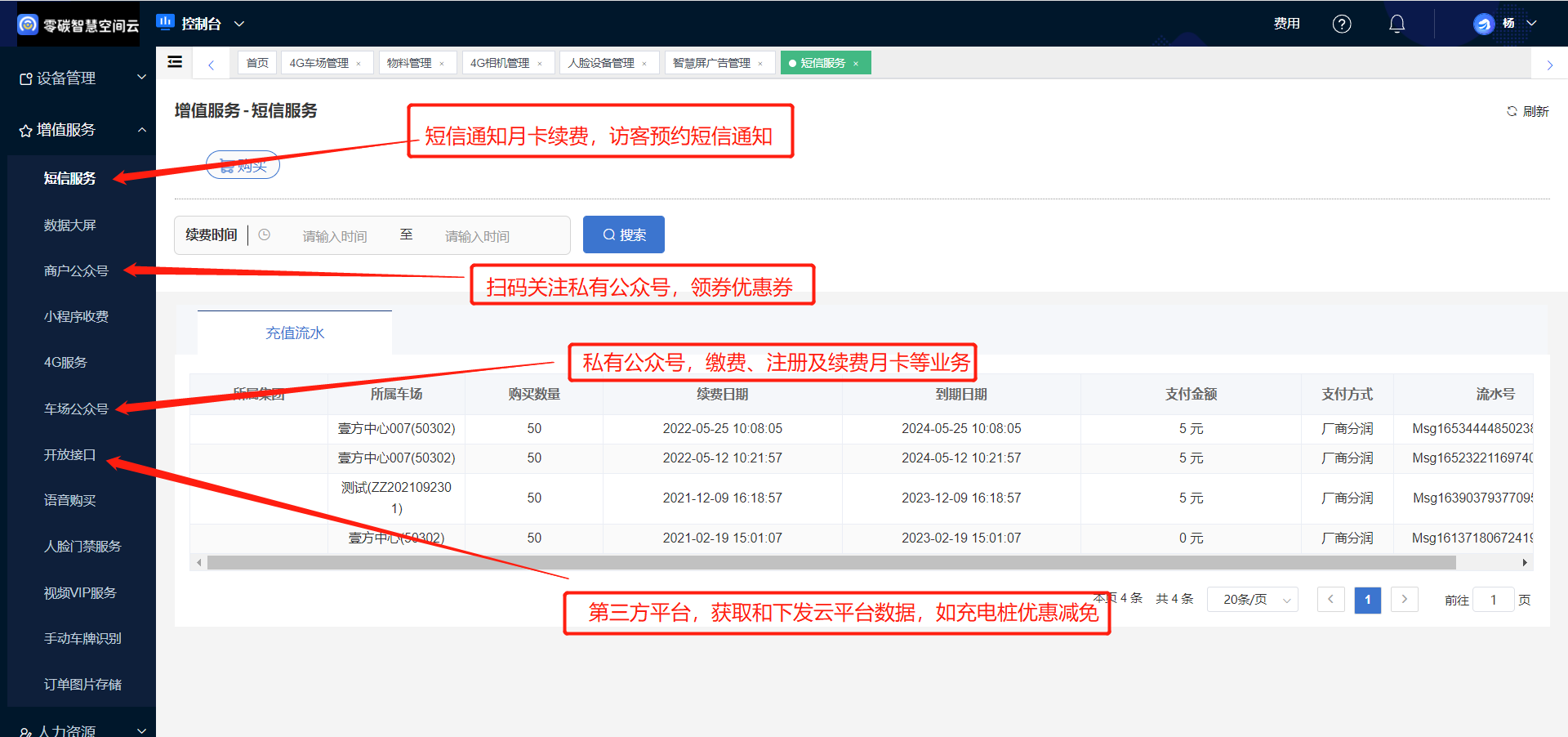This screenshot has height=737, width=1568.
Task: Switch to the 4G相机管理 tab
Action: tap(500, 63)
